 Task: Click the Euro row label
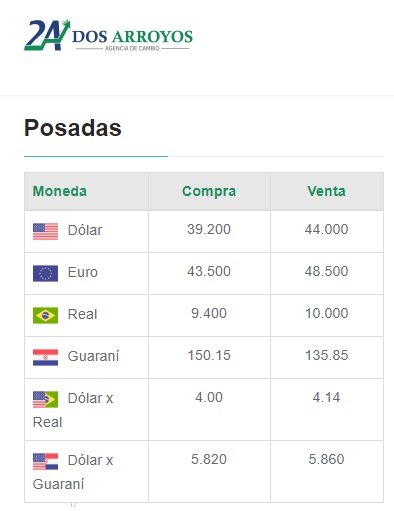pos(83,272)
